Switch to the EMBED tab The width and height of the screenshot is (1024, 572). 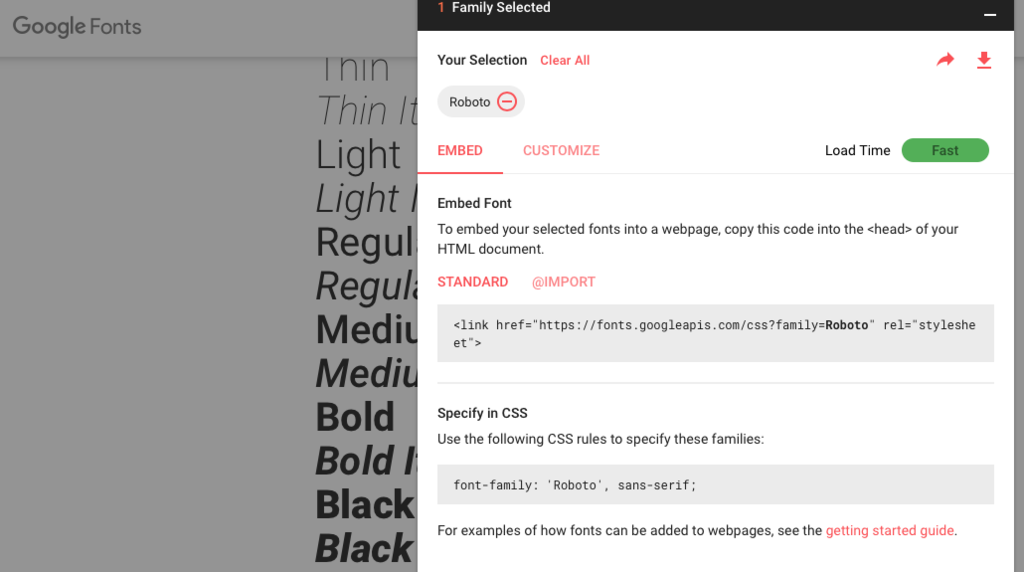click(460, 150)
